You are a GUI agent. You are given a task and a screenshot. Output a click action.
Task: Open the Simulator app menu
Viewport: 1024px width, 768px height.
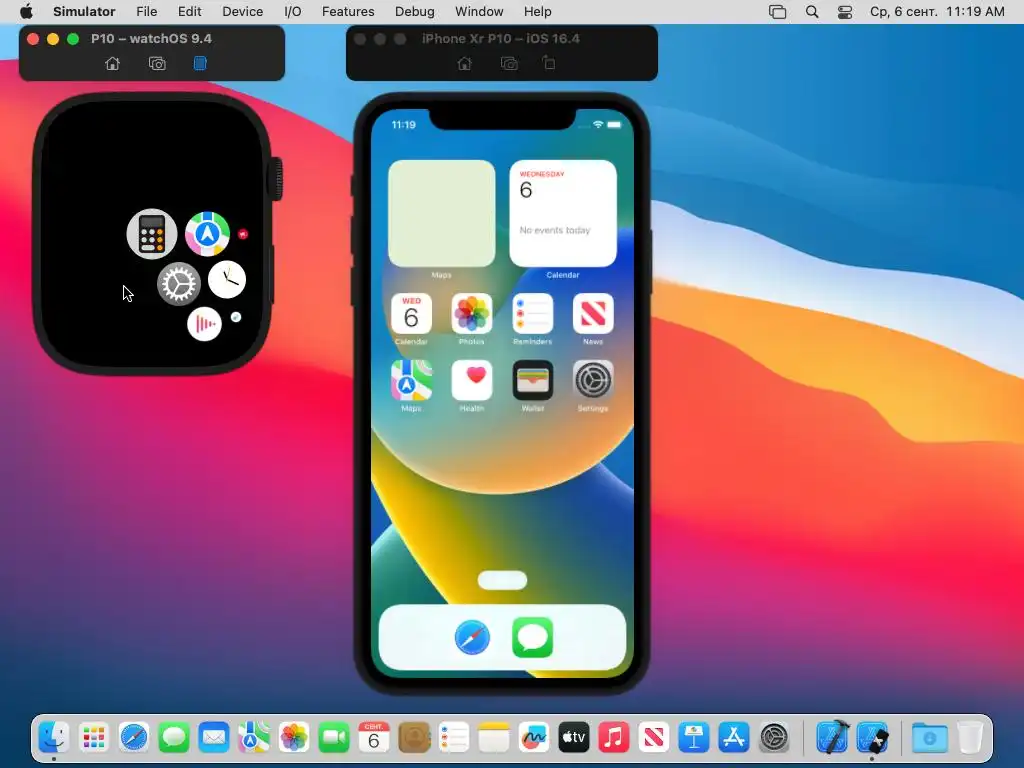pyautogui.click(x=84, y=12)
